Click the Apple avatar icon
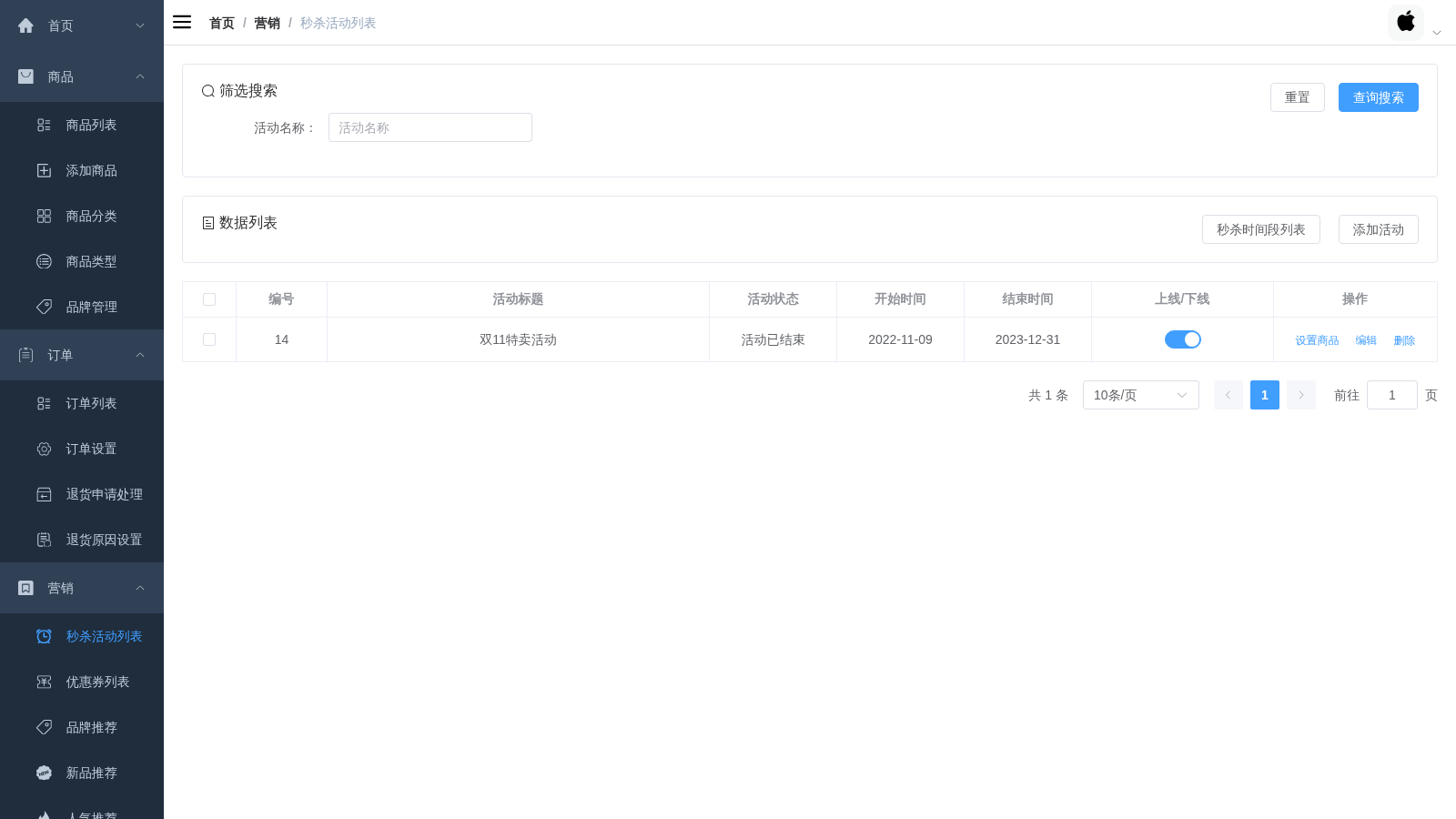Viewport: 1456px width, 819px height. coord(1406,22)
